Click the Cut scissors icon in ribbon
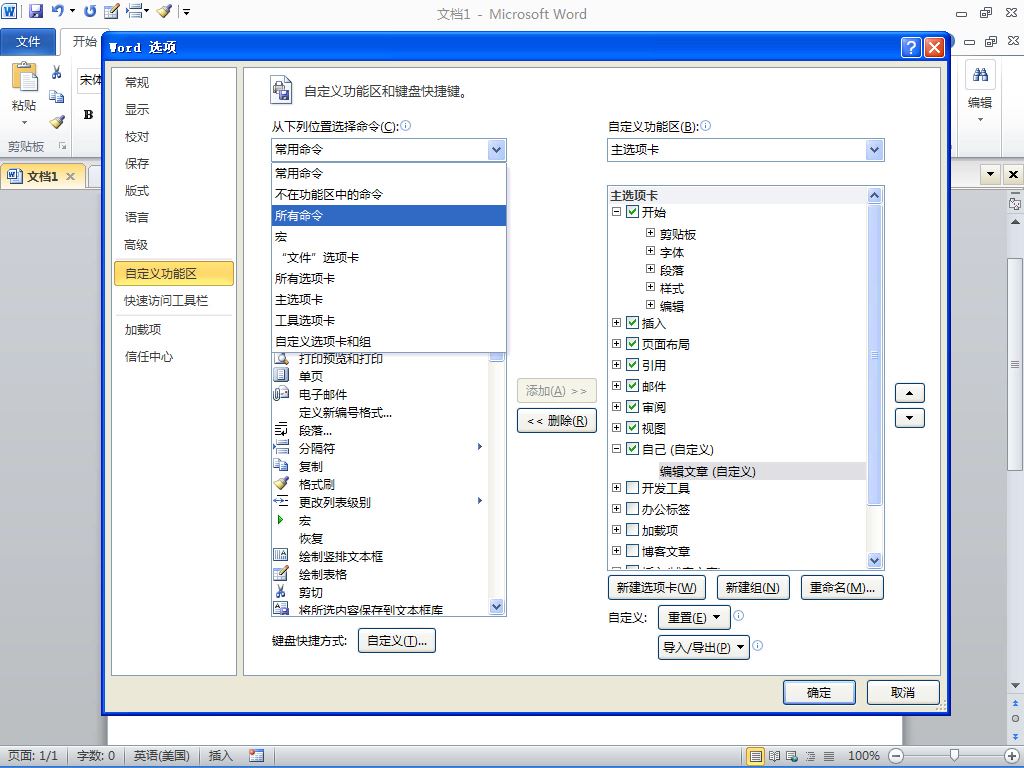Screen dimensions: 1024x768 (x=57, y=72)
